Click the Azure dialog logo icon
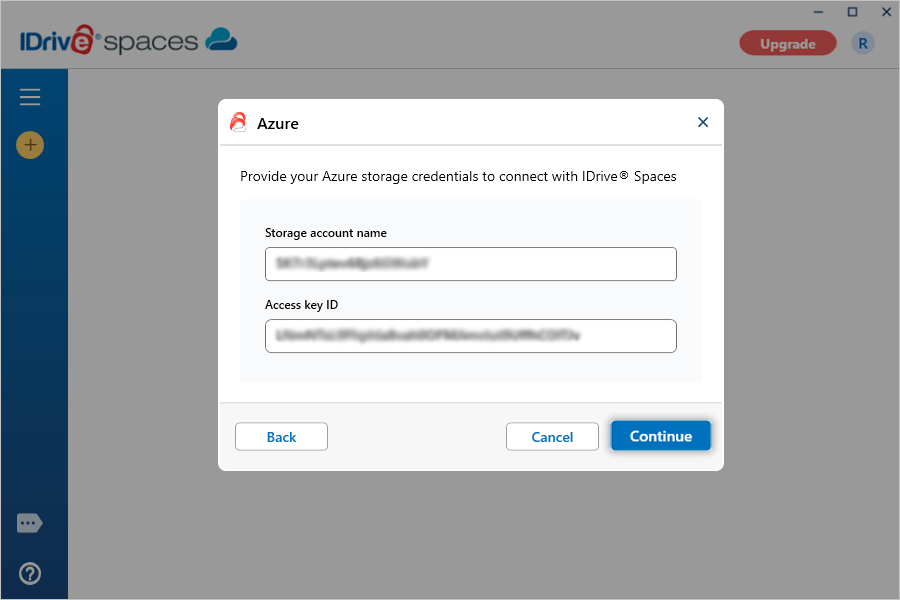The width and height of the screenshot is (900, 600). (x=238, y=122)
